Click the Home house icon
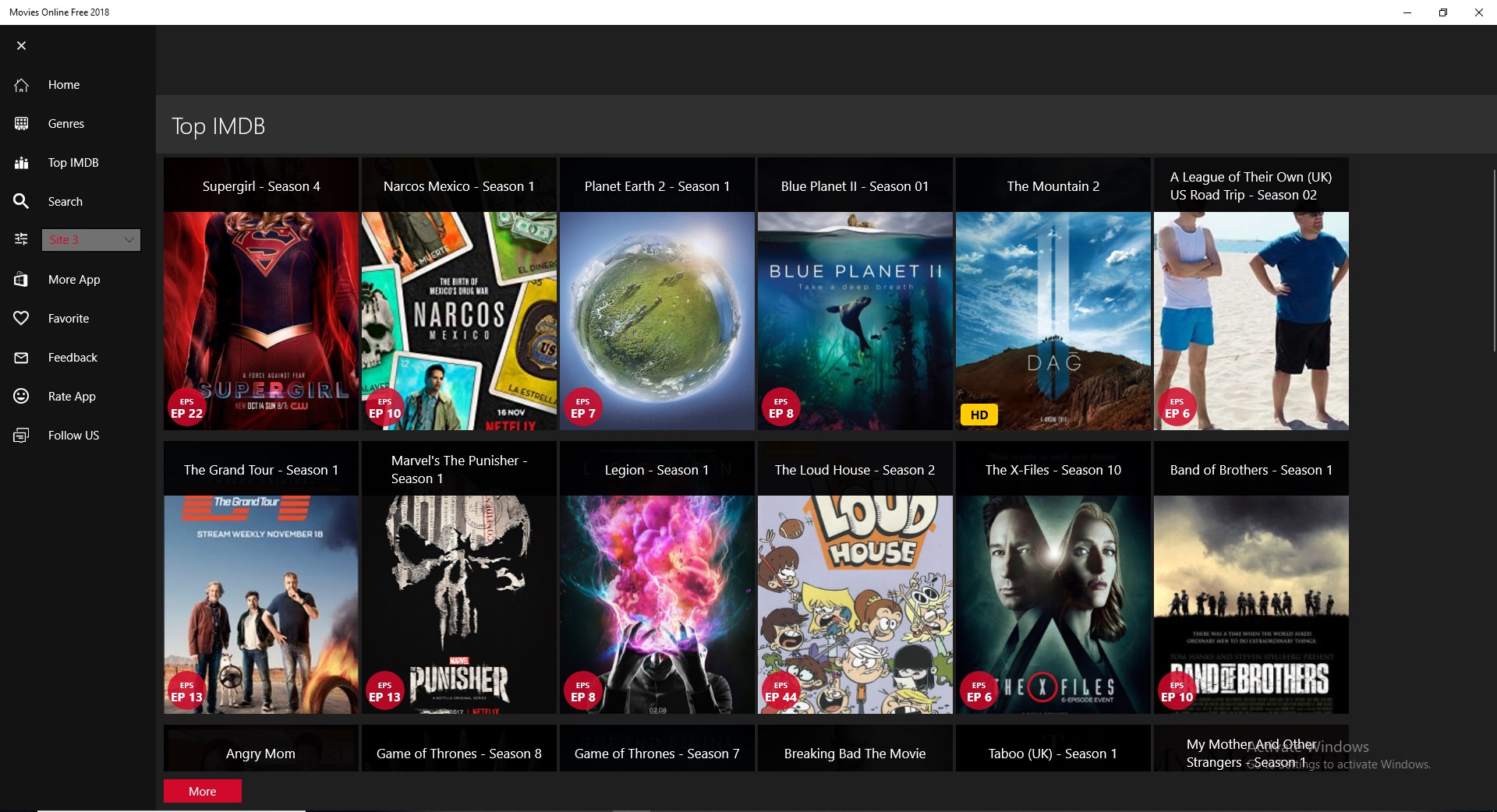This screenshot has height=812, width=1497. (x=21, y=85)
